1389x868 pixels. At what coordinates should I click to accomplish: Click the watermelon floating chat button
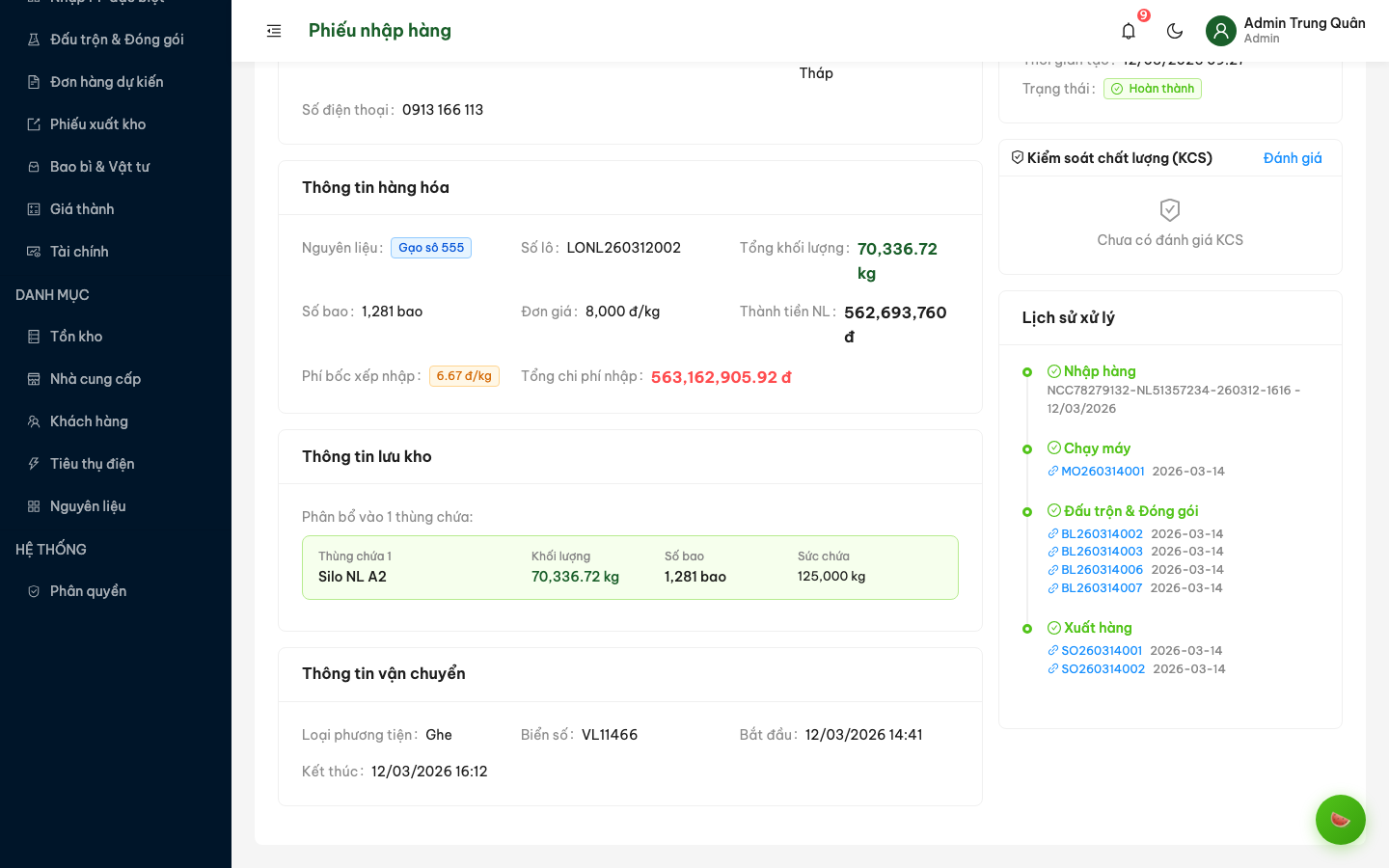[1340, 820]
